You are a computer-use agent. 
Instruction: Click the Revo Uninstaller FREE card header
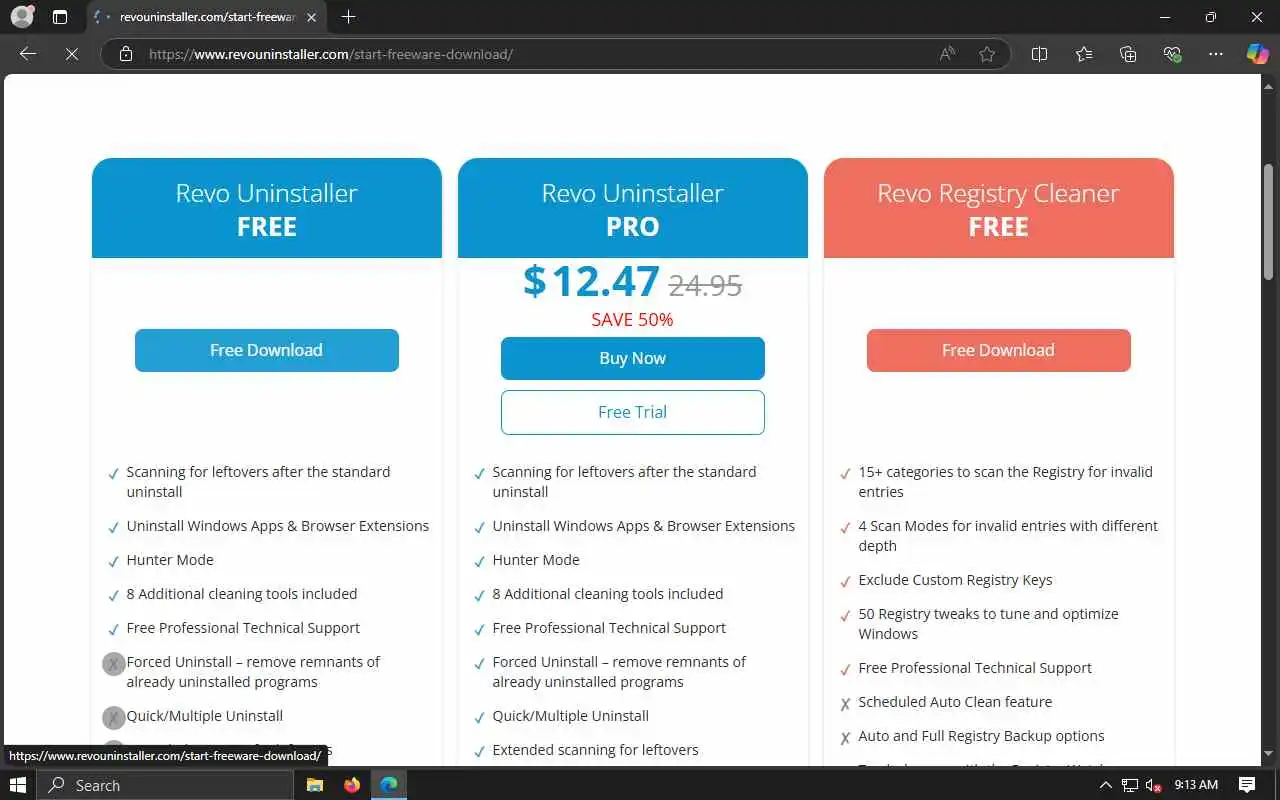[267, 208]
